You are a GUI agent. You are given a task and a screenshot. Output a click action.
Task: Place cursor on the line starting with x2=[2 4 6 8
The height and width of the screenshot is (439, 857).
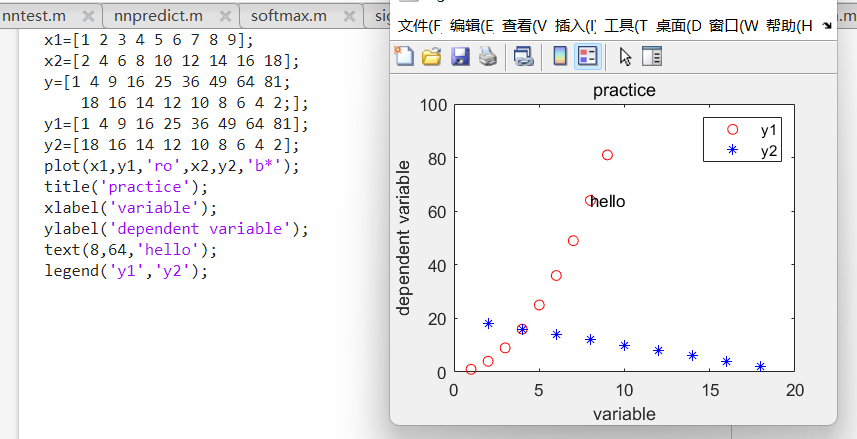[x=172, y=61]
